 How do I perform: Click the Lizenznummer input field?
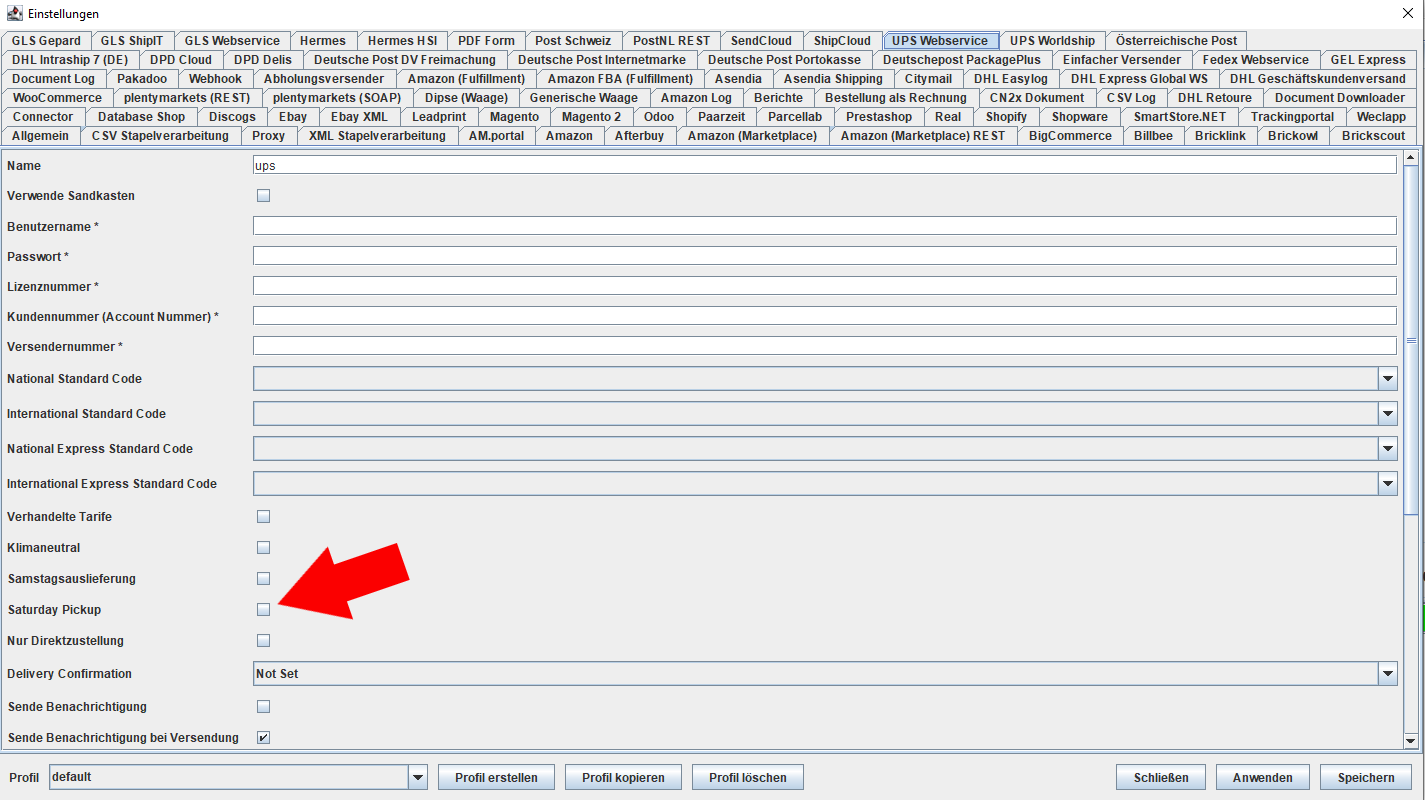pos(825,286)
